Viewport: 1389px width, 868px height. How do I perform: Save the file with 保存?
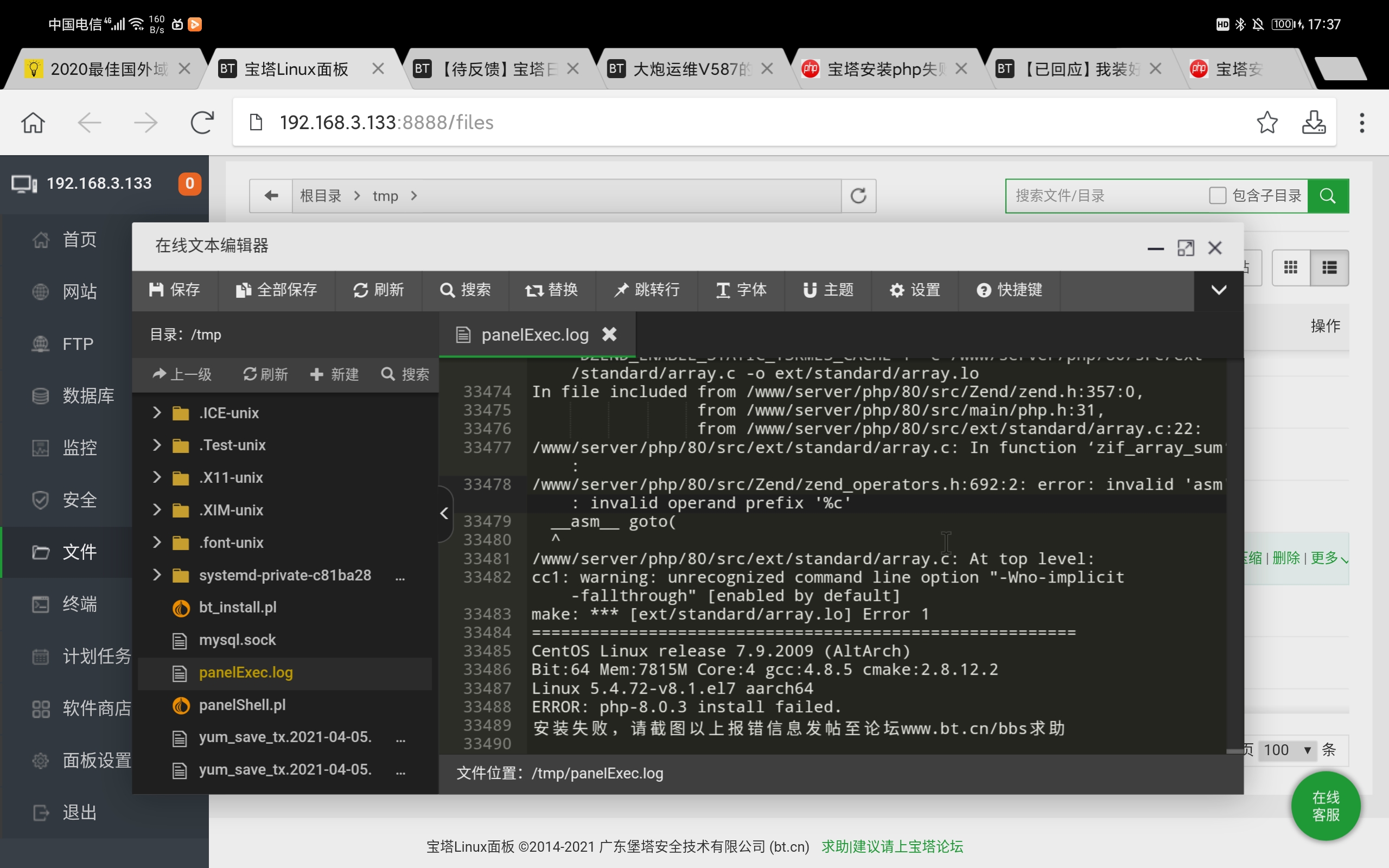175,290
